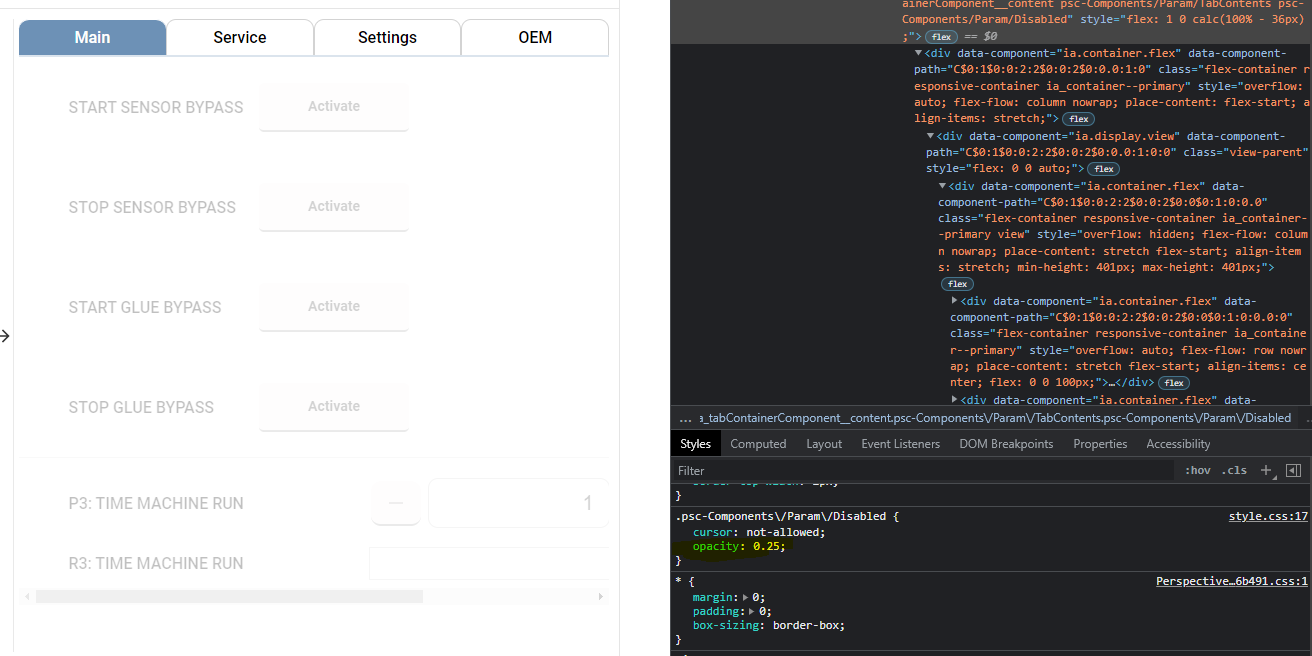Toggle the :hov element state panel
Viewport: 1312px width, 656px height.
1198,470
